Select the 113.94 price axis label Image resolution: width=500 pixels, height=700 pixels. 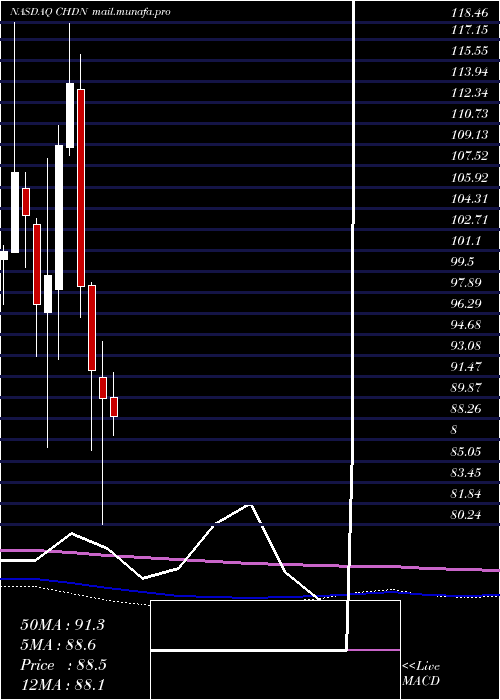469,72
